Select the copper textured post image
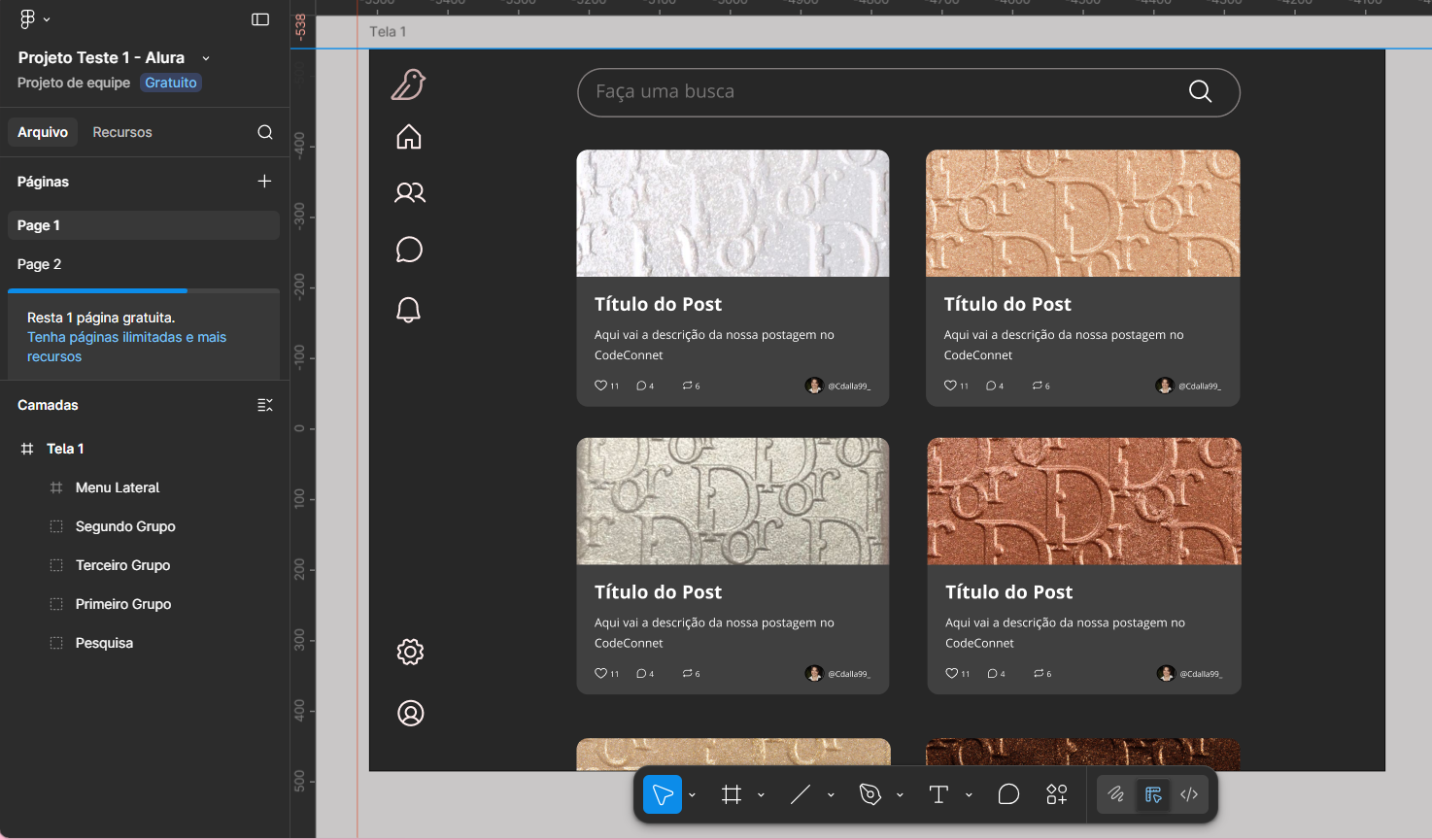 tap(1084, 501)
